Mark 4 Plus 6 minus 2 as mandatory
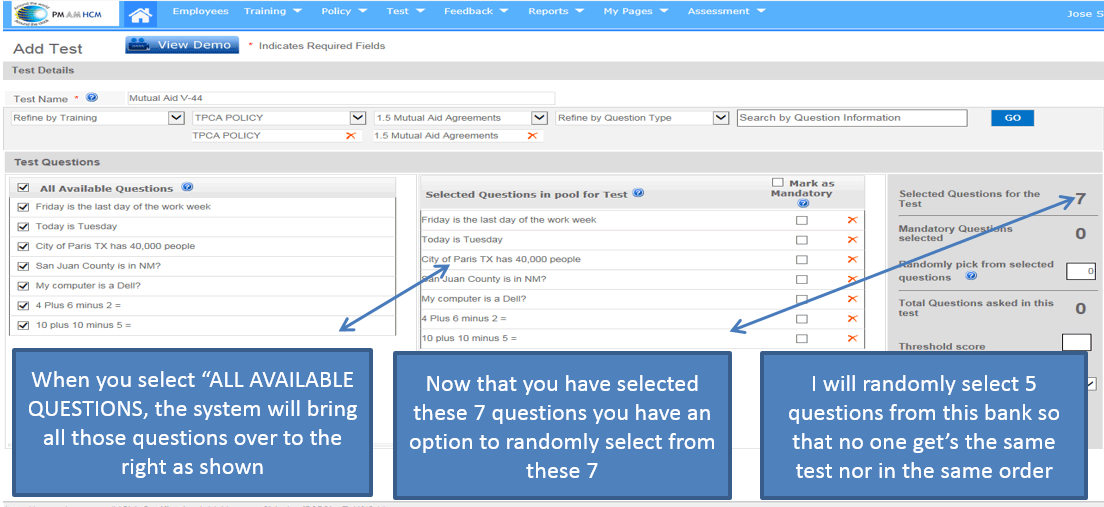 801,319
